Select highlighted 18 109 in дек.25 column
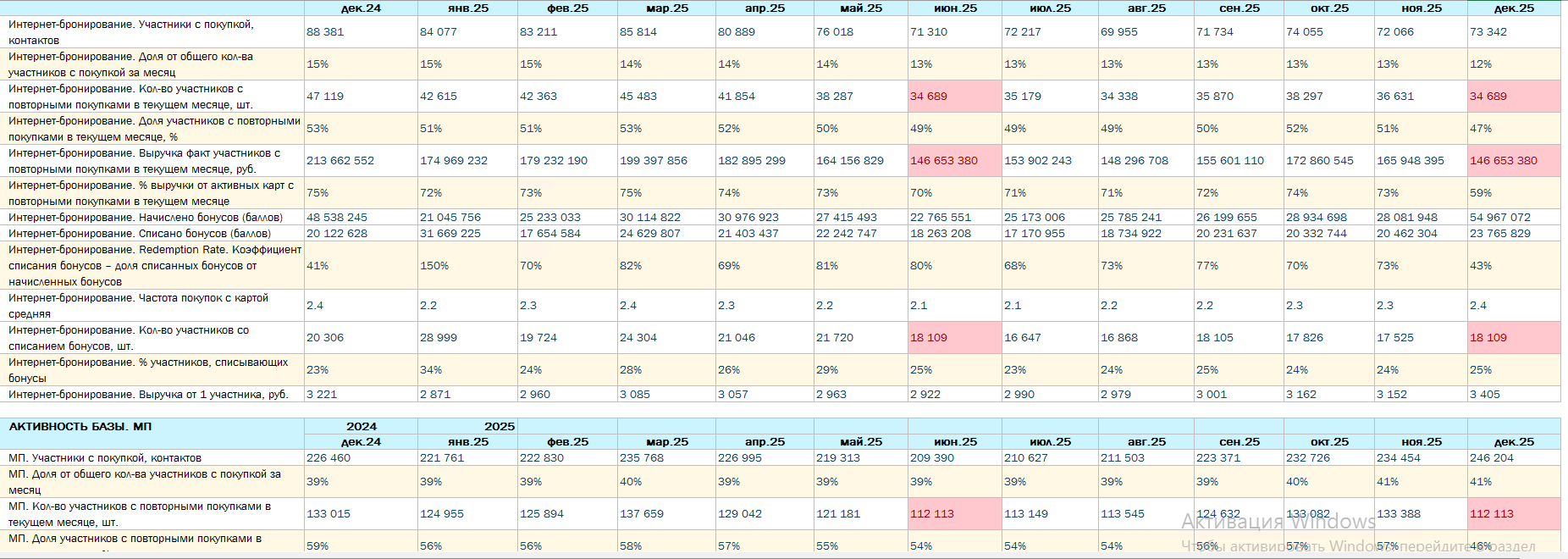The height and width of the screenshot is (559, 1568). coord(1513,338)
